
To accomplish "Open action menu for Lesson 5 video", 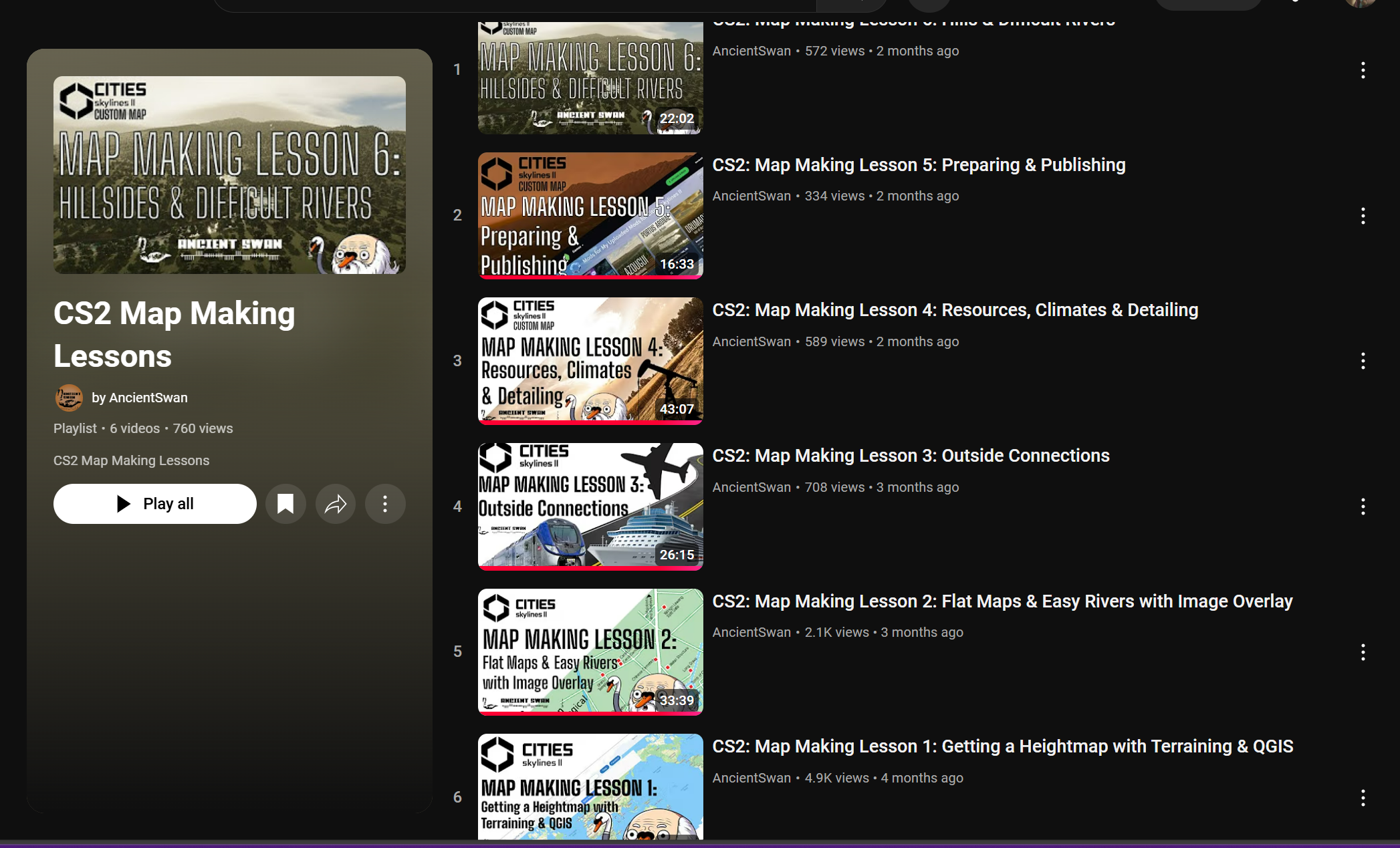I will (x=1363, y=215).
